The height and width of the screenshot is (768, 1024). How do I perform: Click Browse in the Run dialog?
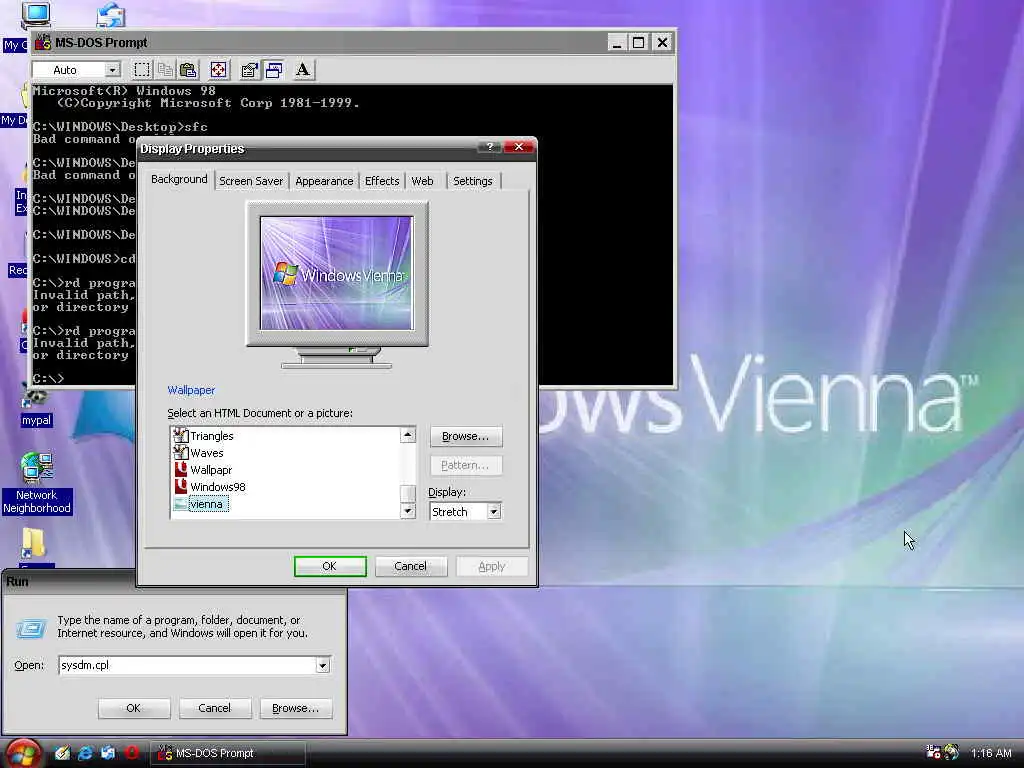(x=295, y=708)
